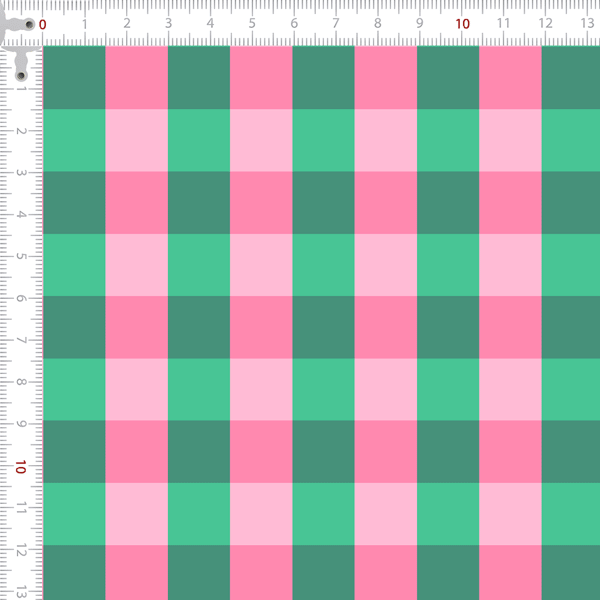
Task: Click the red 10 on vertical ruler
Action: 21,467
